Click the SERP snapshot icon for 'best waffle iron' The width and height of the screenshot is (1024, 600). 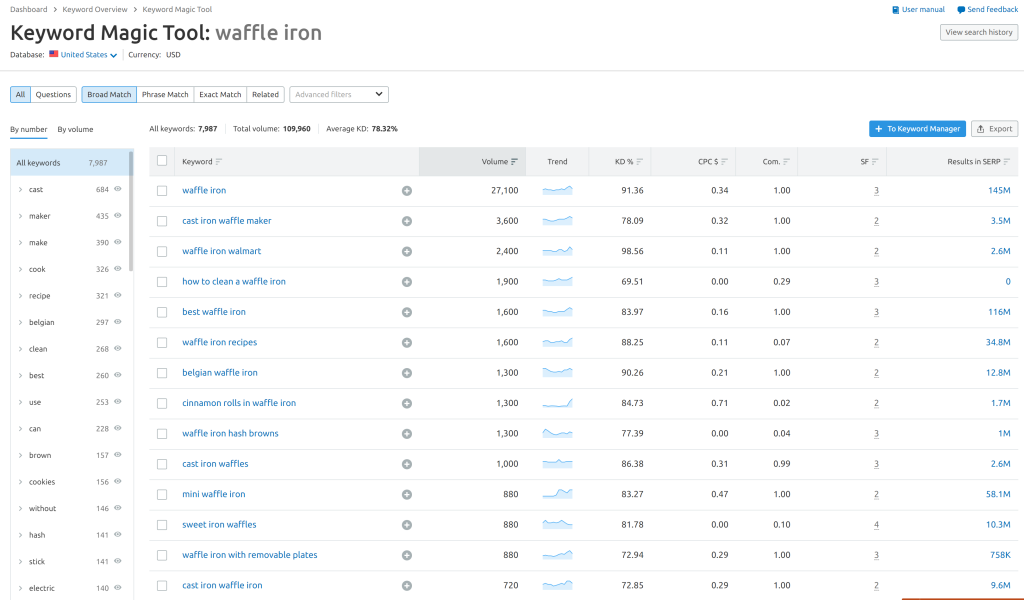[876, 312]
